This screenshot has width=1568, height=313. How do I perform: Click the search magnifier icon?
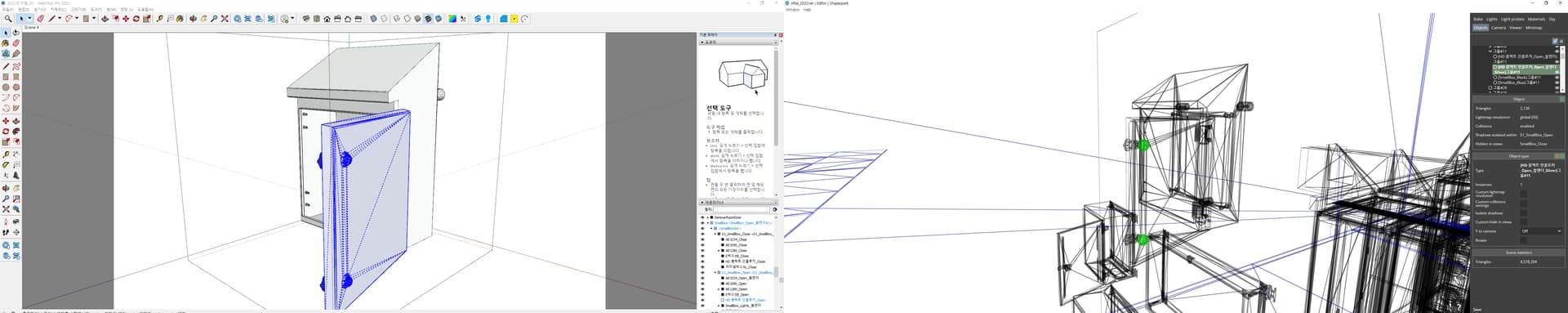pyautogui.click(x=8, y=18)
